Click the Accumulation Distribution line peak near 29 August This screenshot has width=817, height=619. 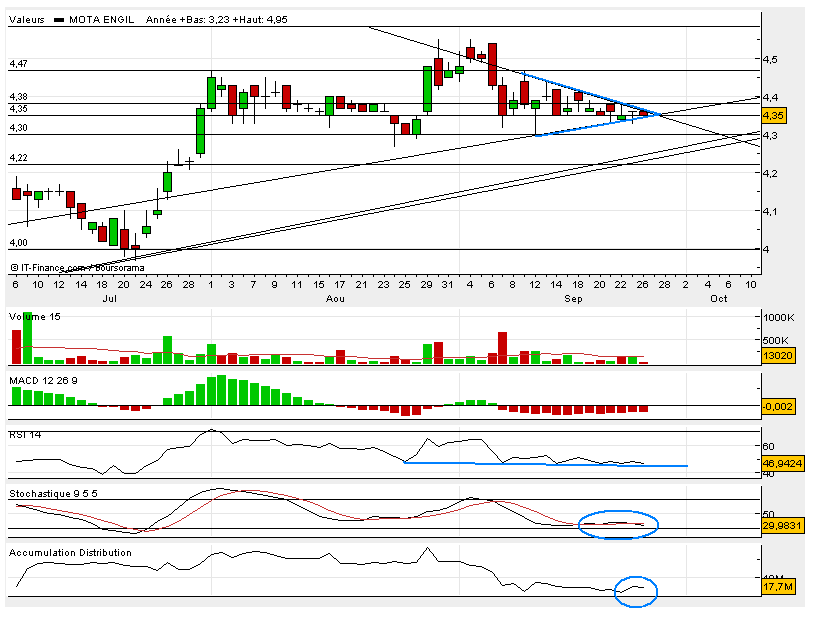tap(427, 548)
